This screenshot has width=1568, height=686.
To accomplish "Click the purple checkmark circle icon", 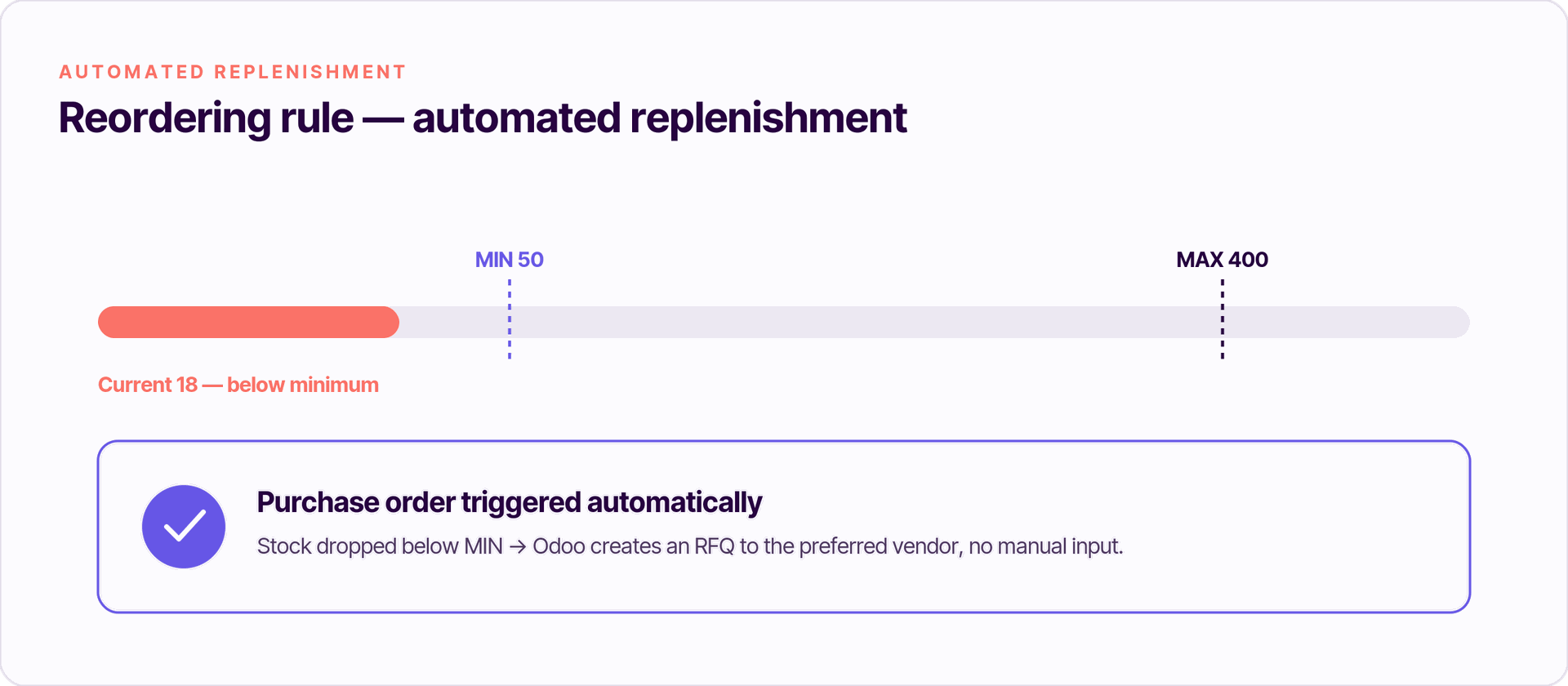I will 184,527.
